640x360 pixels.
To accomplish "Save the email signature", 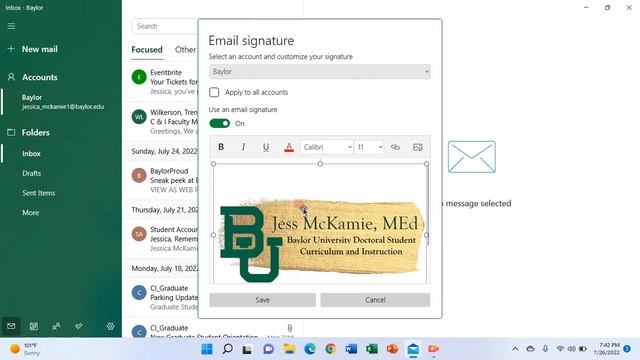I will pyautogui.click(x=262, y=300).
